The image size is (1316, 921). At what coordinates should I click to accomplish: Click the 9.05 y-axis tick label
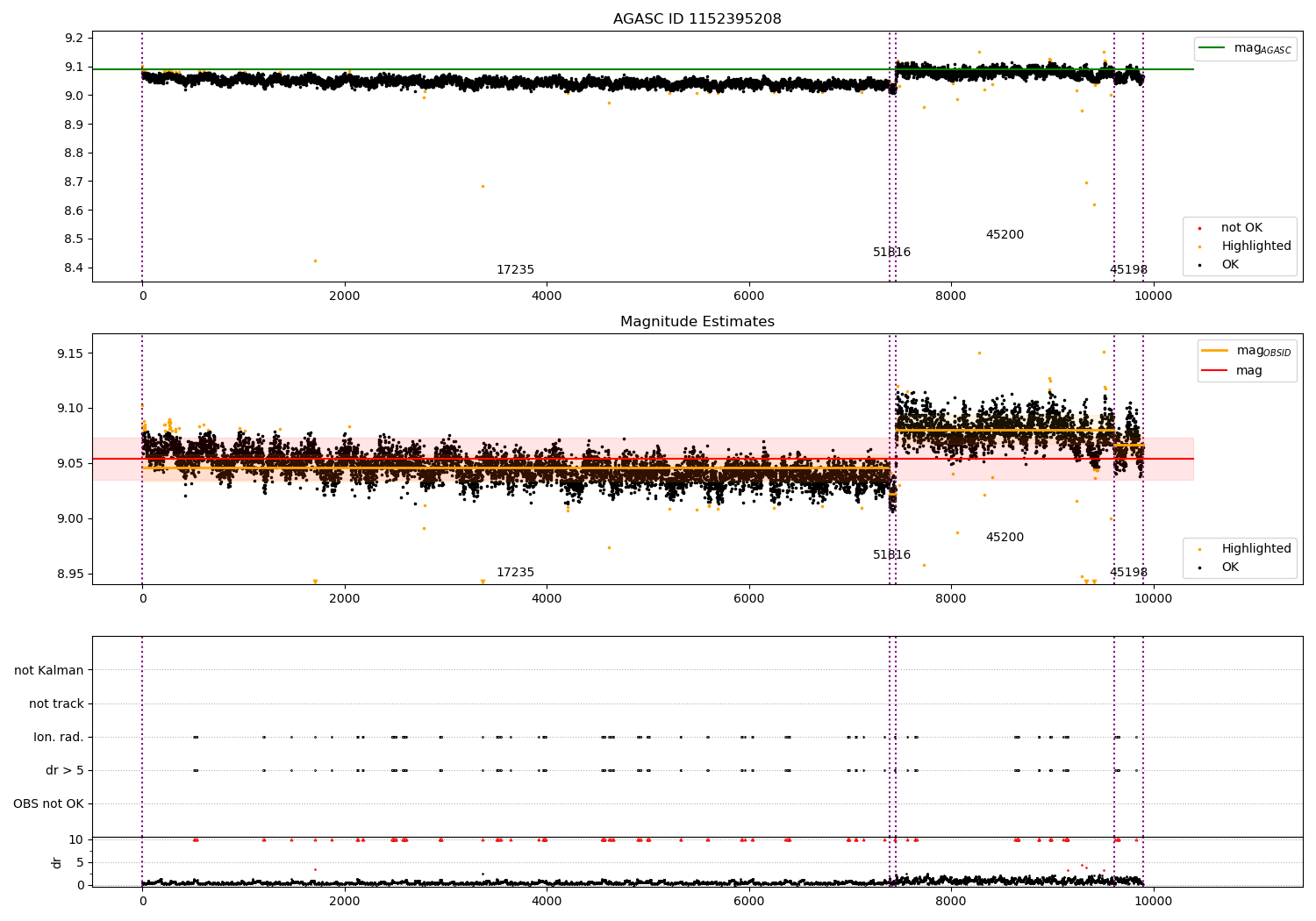pos(71,464)
